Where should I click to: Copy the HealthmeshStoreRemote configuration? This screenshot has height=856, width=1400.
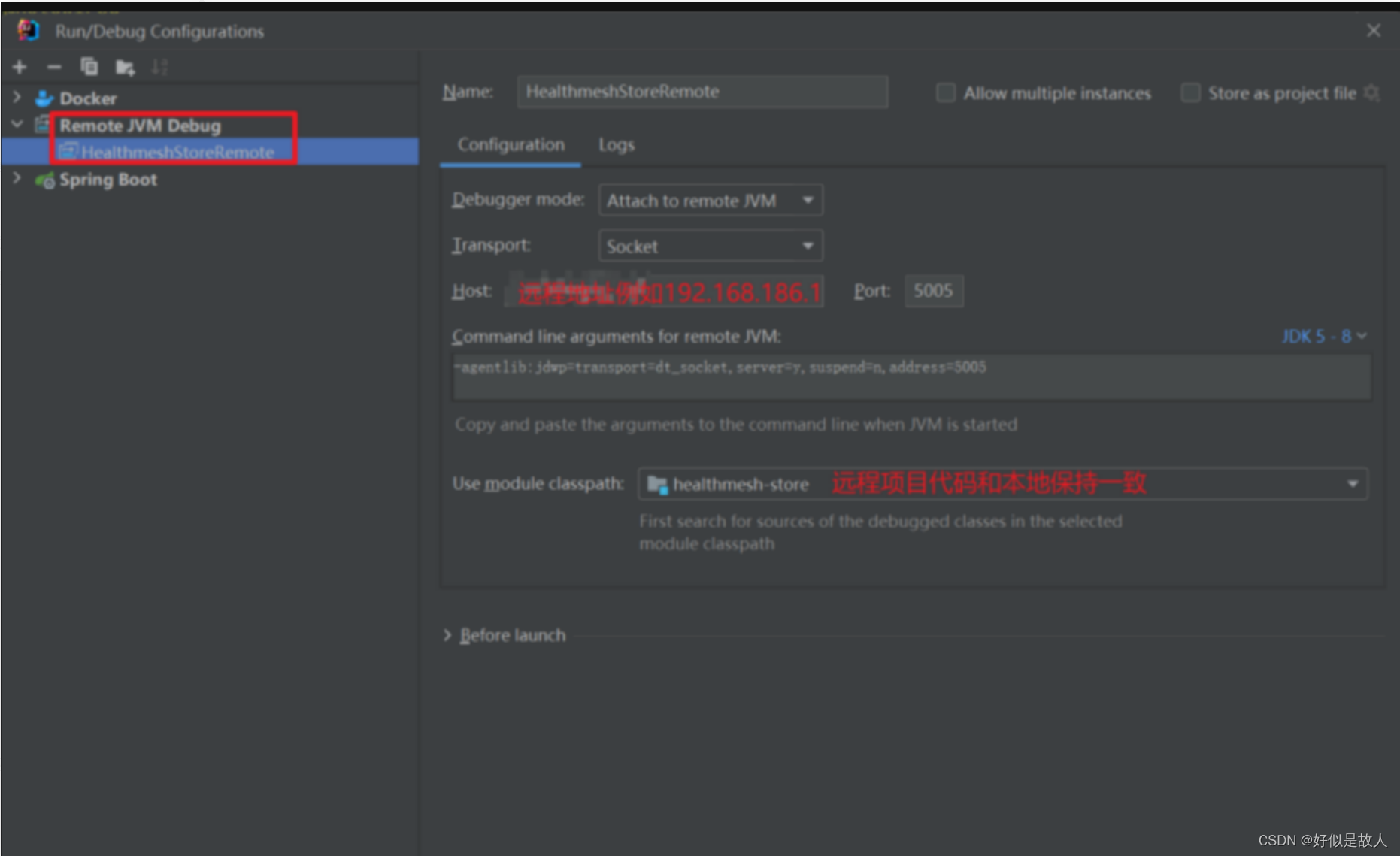[89, 67]
